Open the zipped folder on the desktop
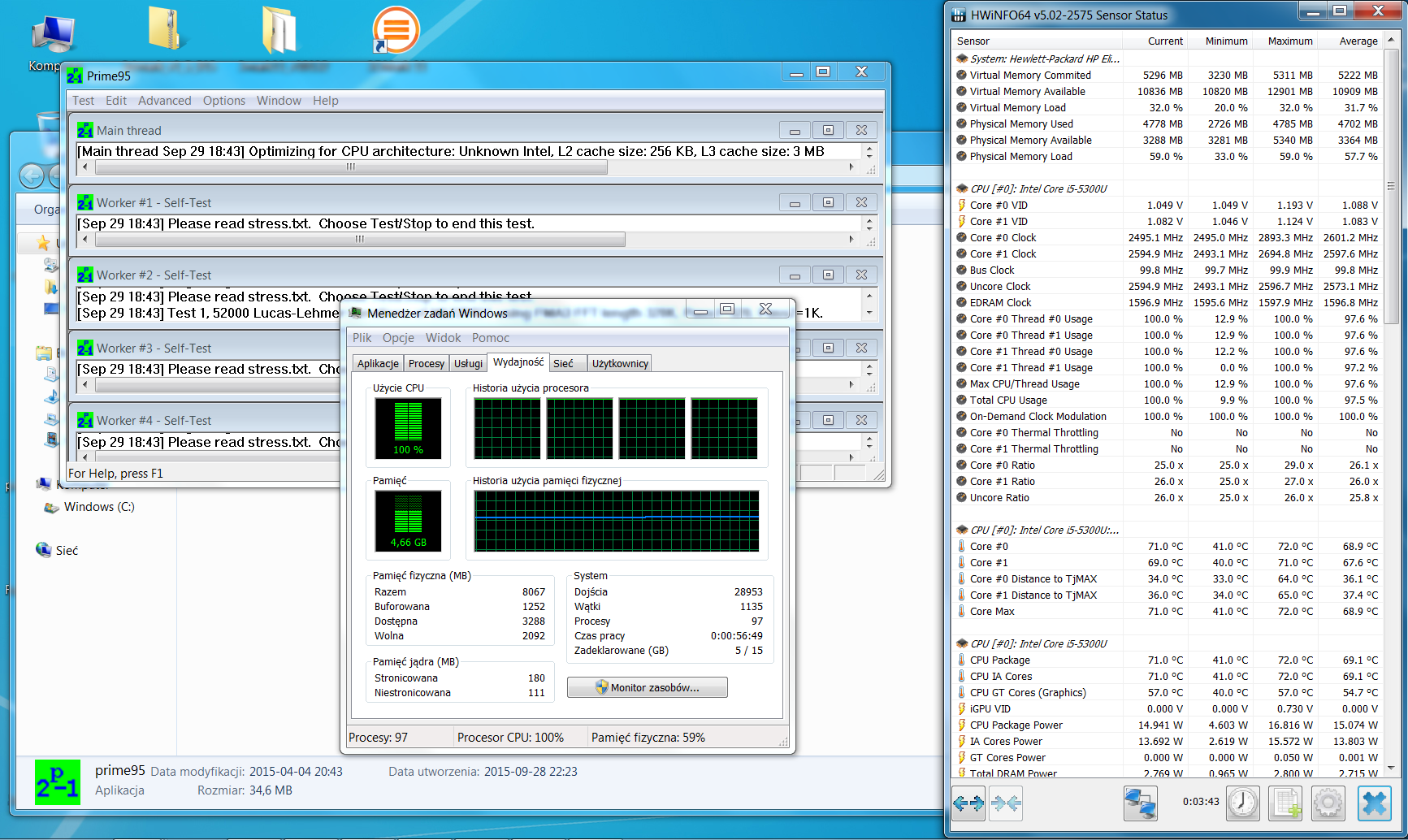 [166, 29]
